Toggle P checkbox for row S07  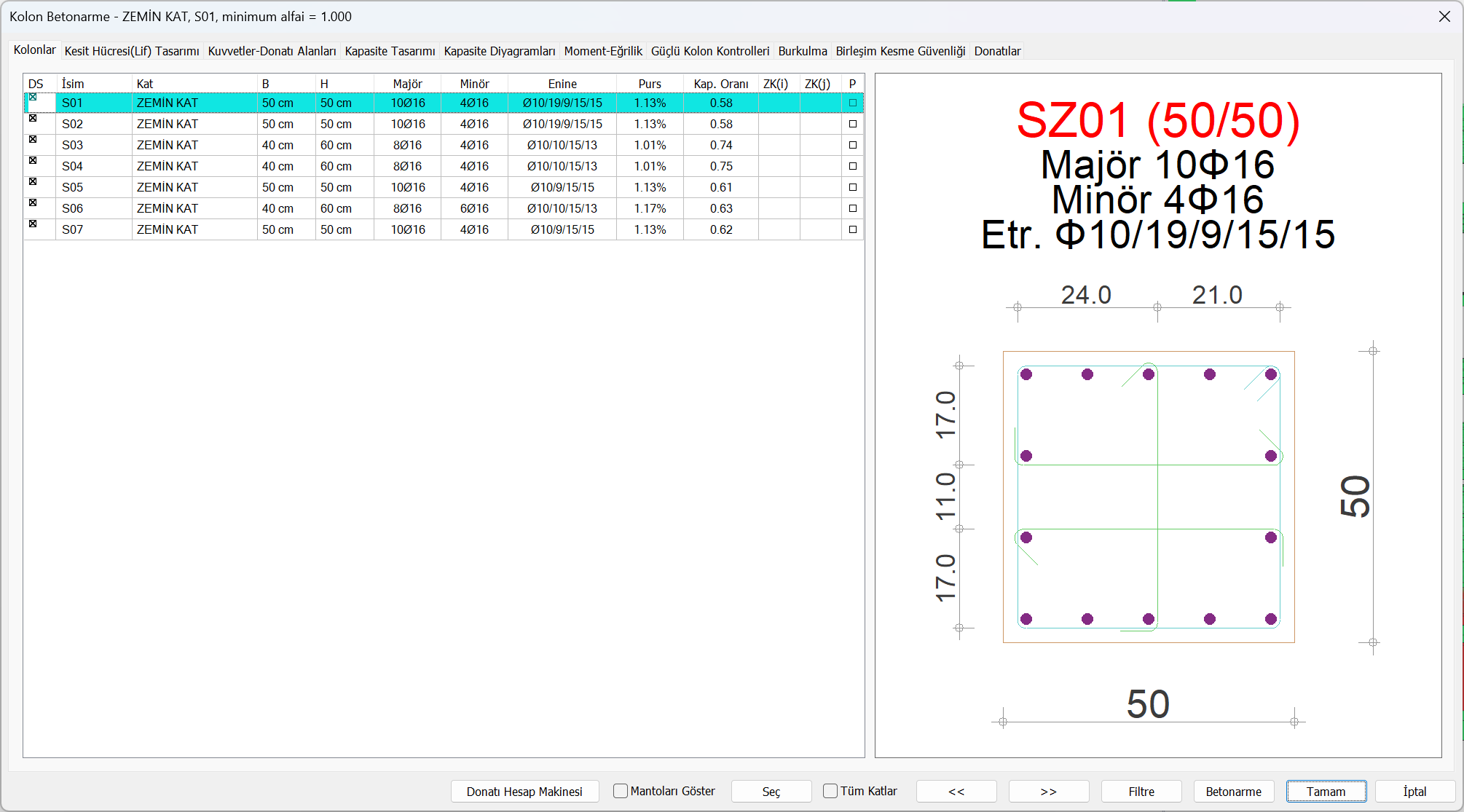(853, 229)
